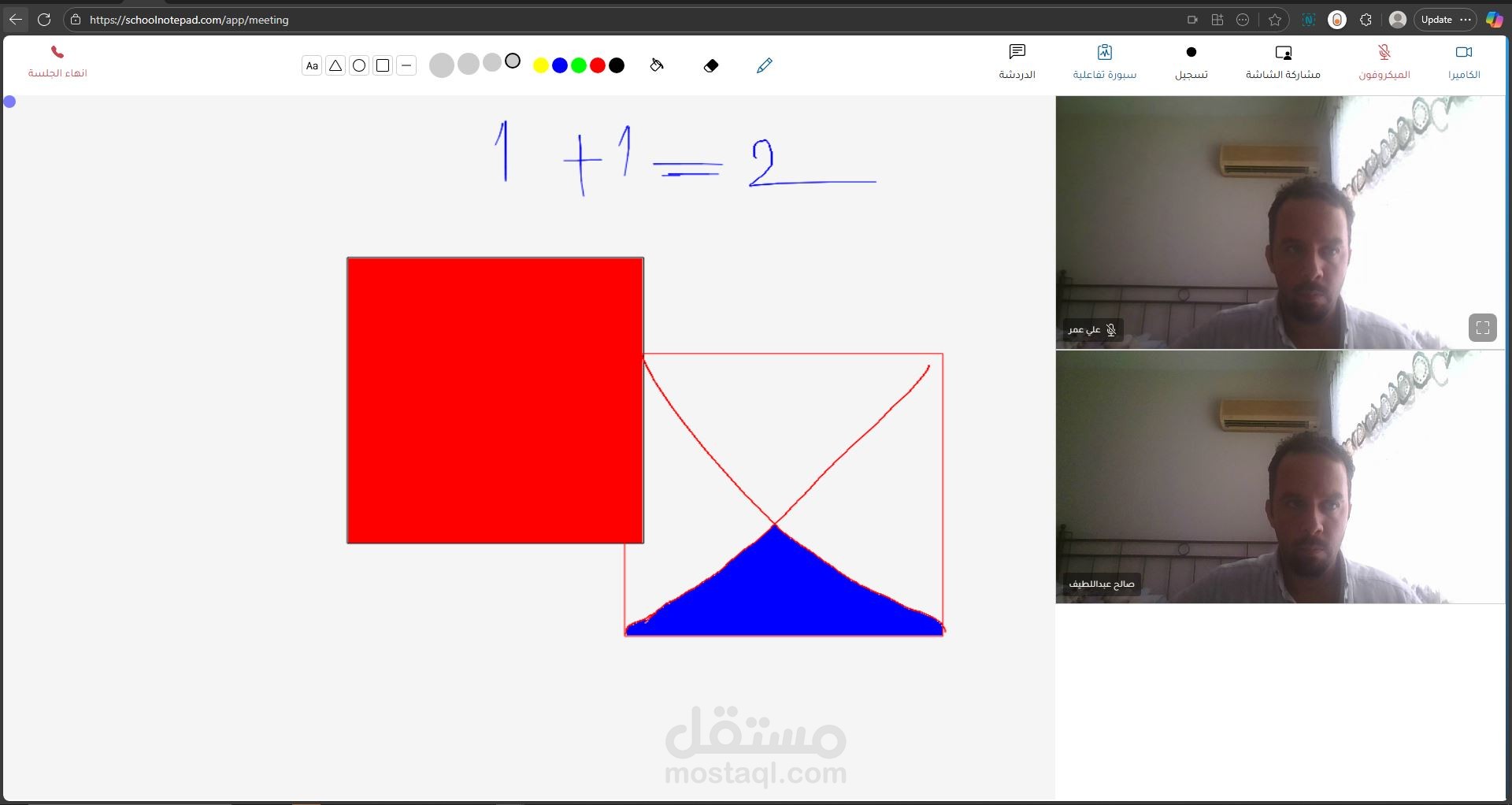
Task: View site info lock icon
Action: (x=76, y=20)
